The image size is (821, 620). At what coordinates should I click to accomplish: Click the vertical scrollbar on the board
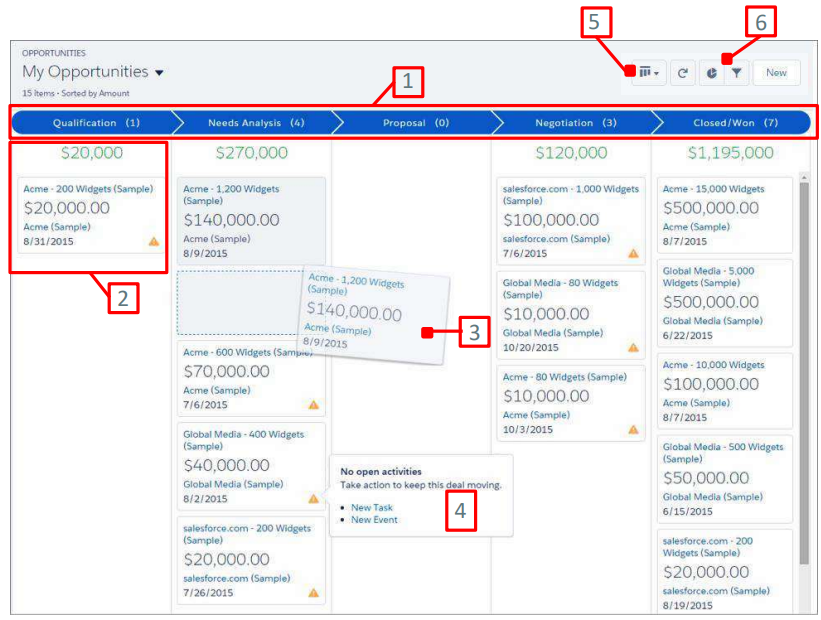[x=803, y=380]
